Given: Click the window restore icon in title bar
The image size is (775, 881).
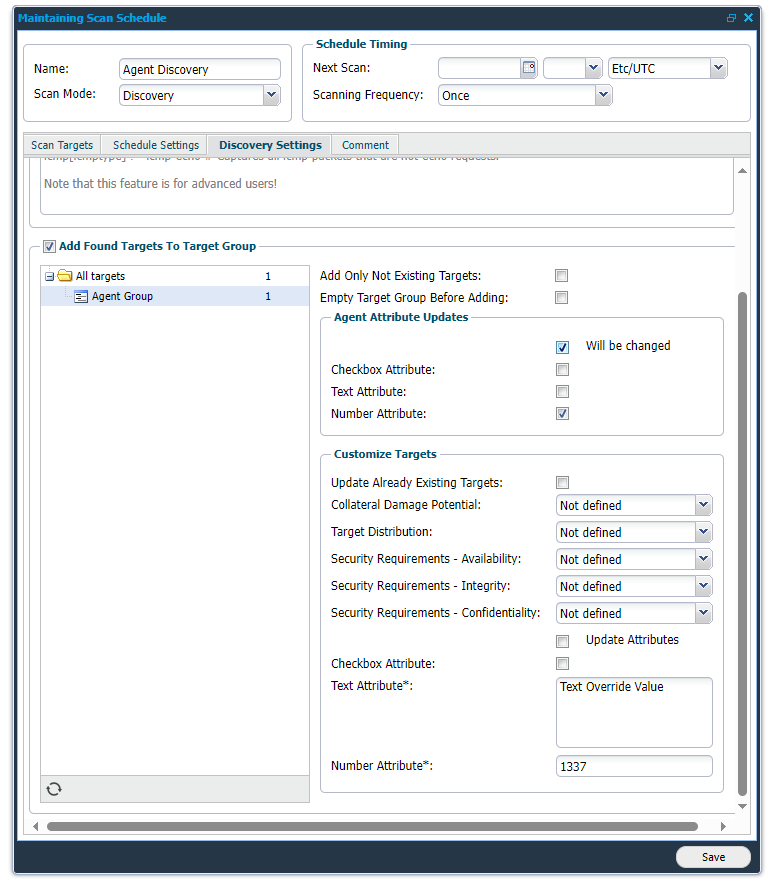Looking at the screenshot, I should point(731,18).
